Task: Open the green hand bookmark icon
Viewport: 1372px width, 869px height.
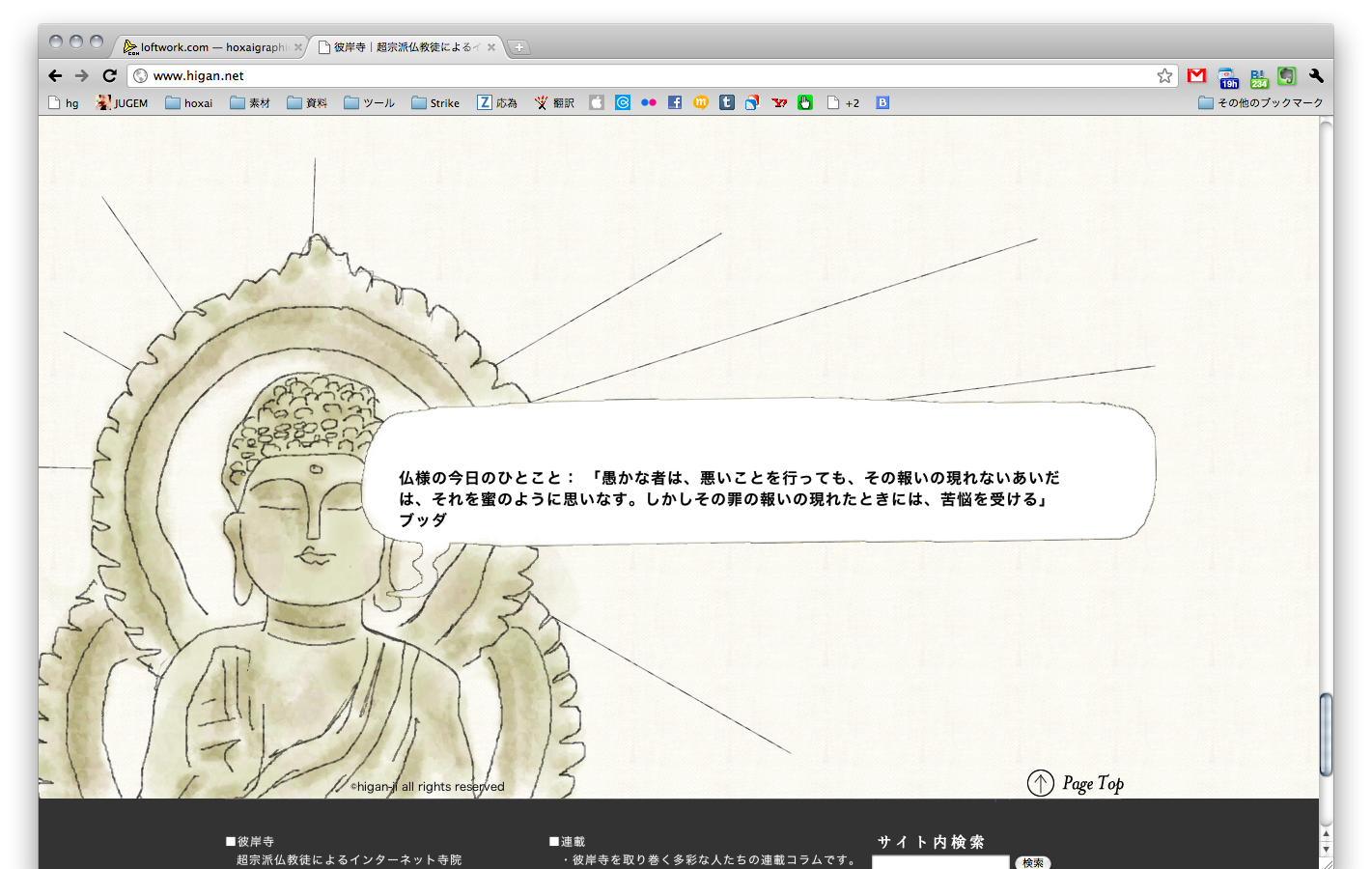Action: click(x=805, y=102)
